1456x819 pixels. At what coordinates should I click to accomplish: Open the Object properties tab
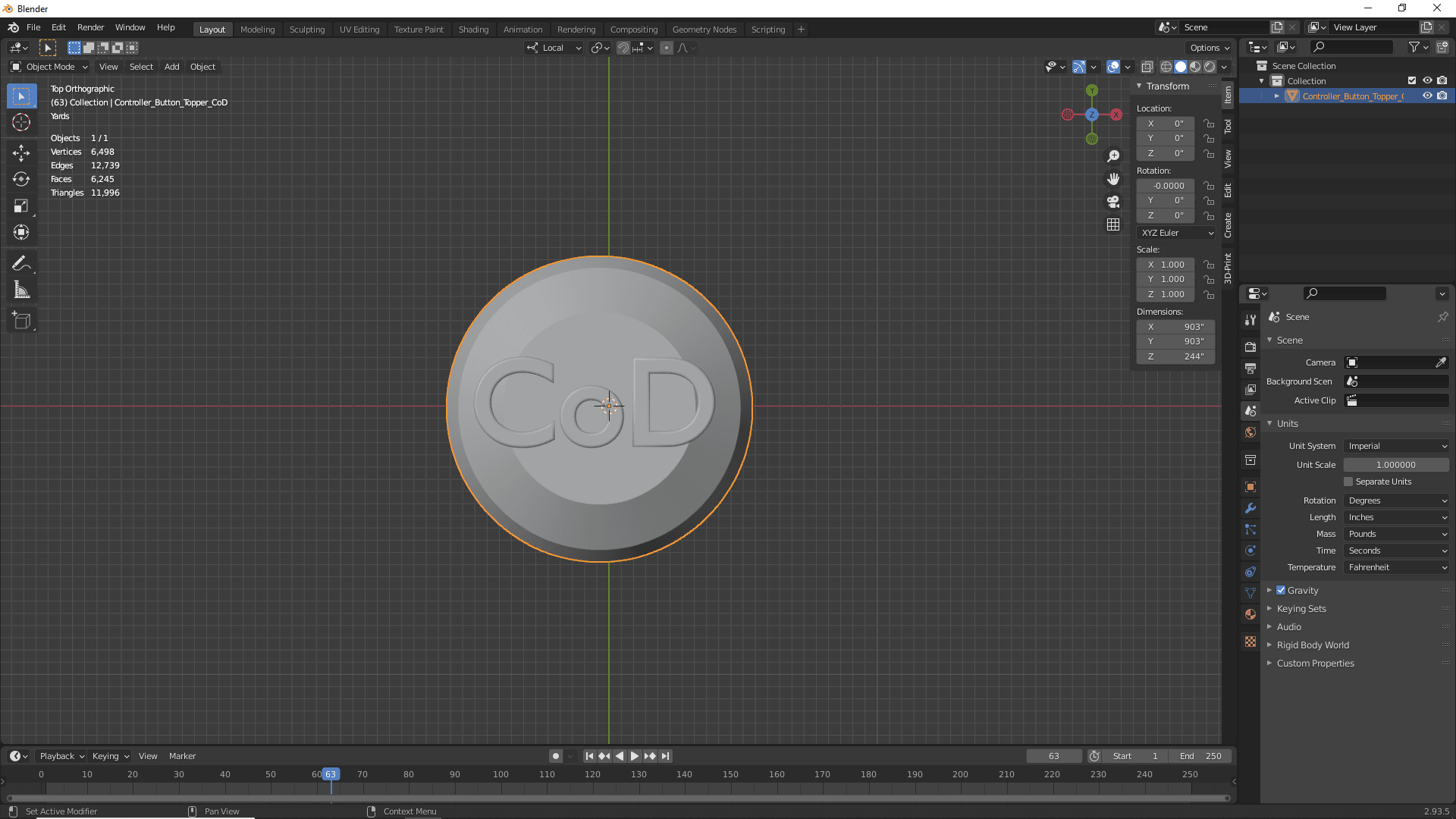pyautogui.click(x=1250, y=487)
